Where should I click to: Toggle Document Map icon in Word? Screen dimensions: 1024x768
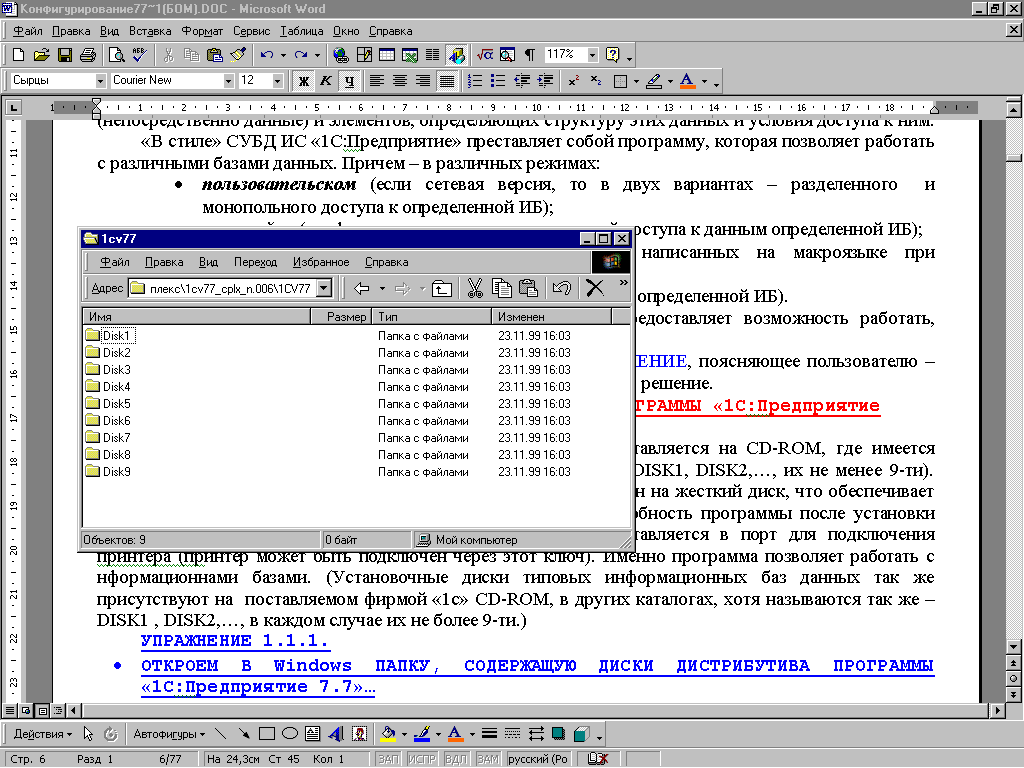[507, 55]
